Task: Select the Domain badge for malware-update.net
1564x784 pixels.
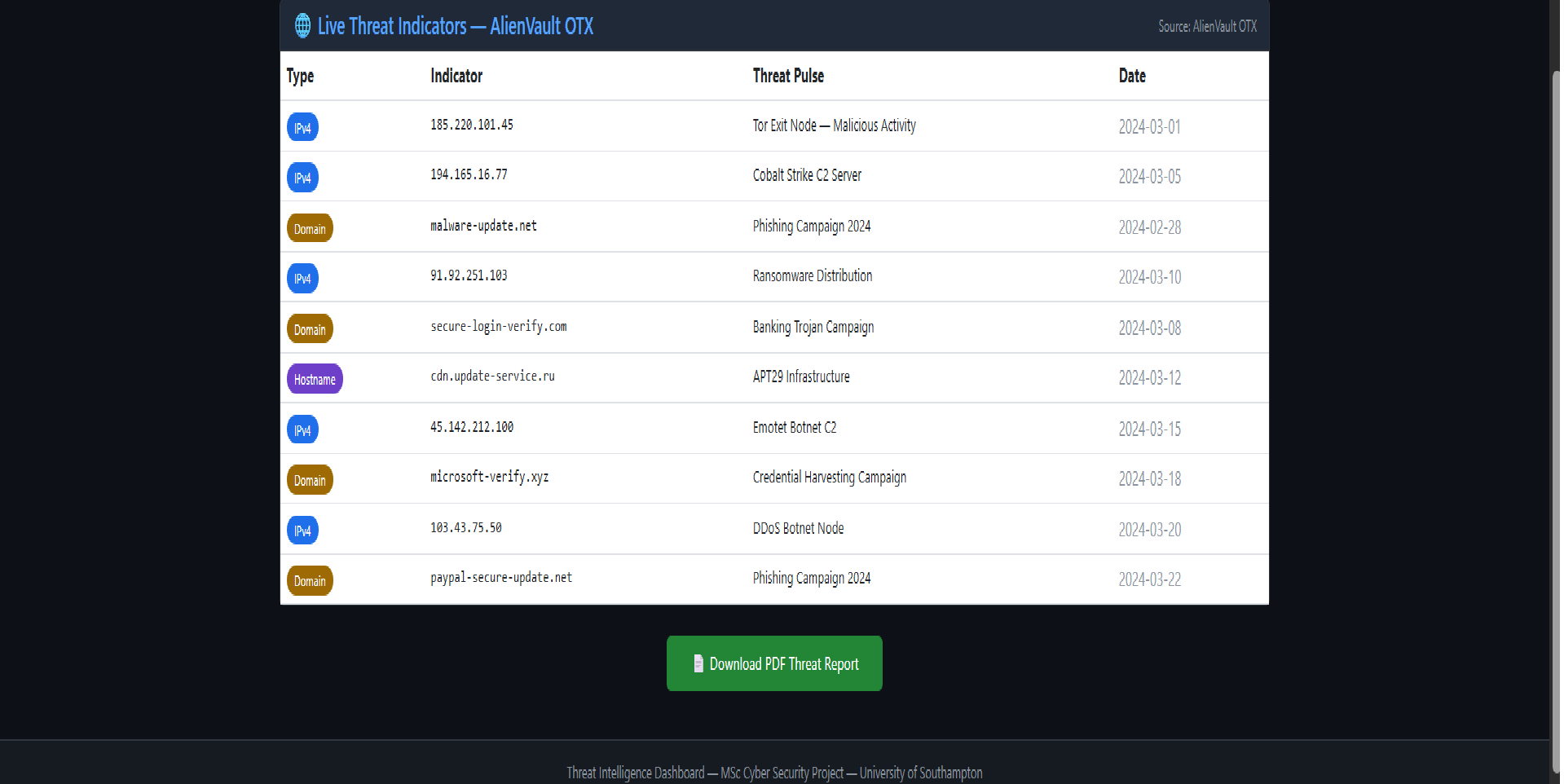Action: click(x=310, y=228)
